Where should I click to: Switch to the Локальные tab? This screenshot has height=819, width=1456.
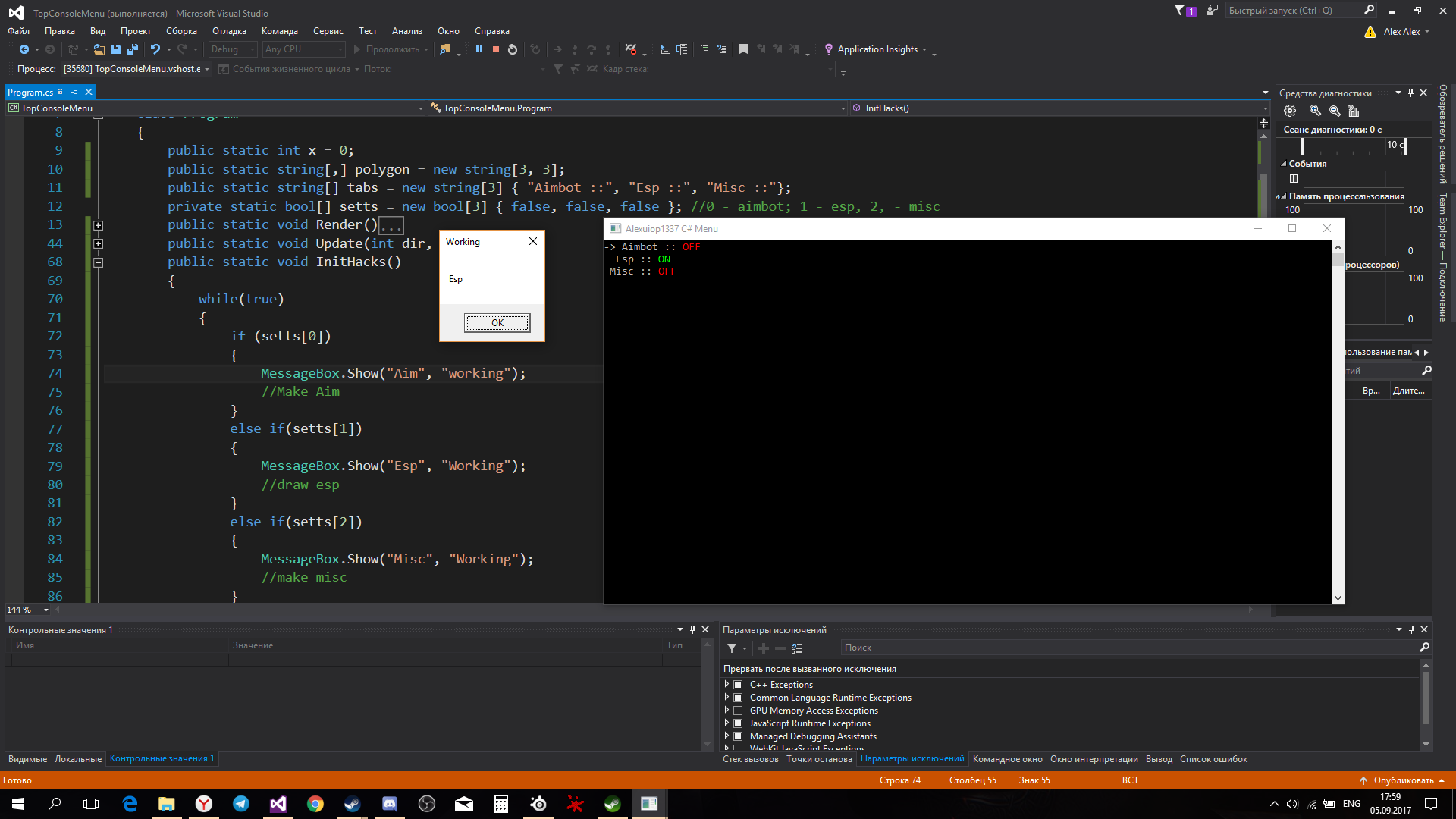pyautogui.click(x=78, y=759)
